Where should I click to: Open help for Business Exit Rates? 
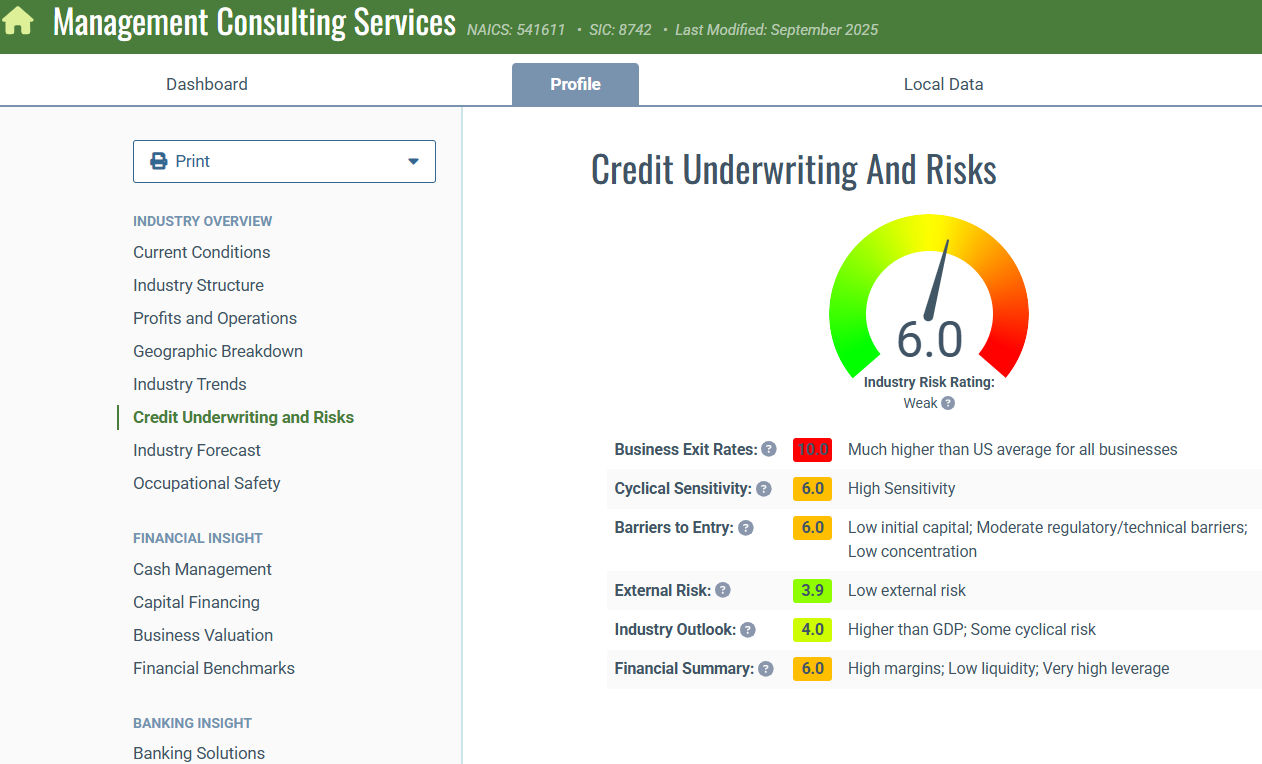(x=767, y=449)
